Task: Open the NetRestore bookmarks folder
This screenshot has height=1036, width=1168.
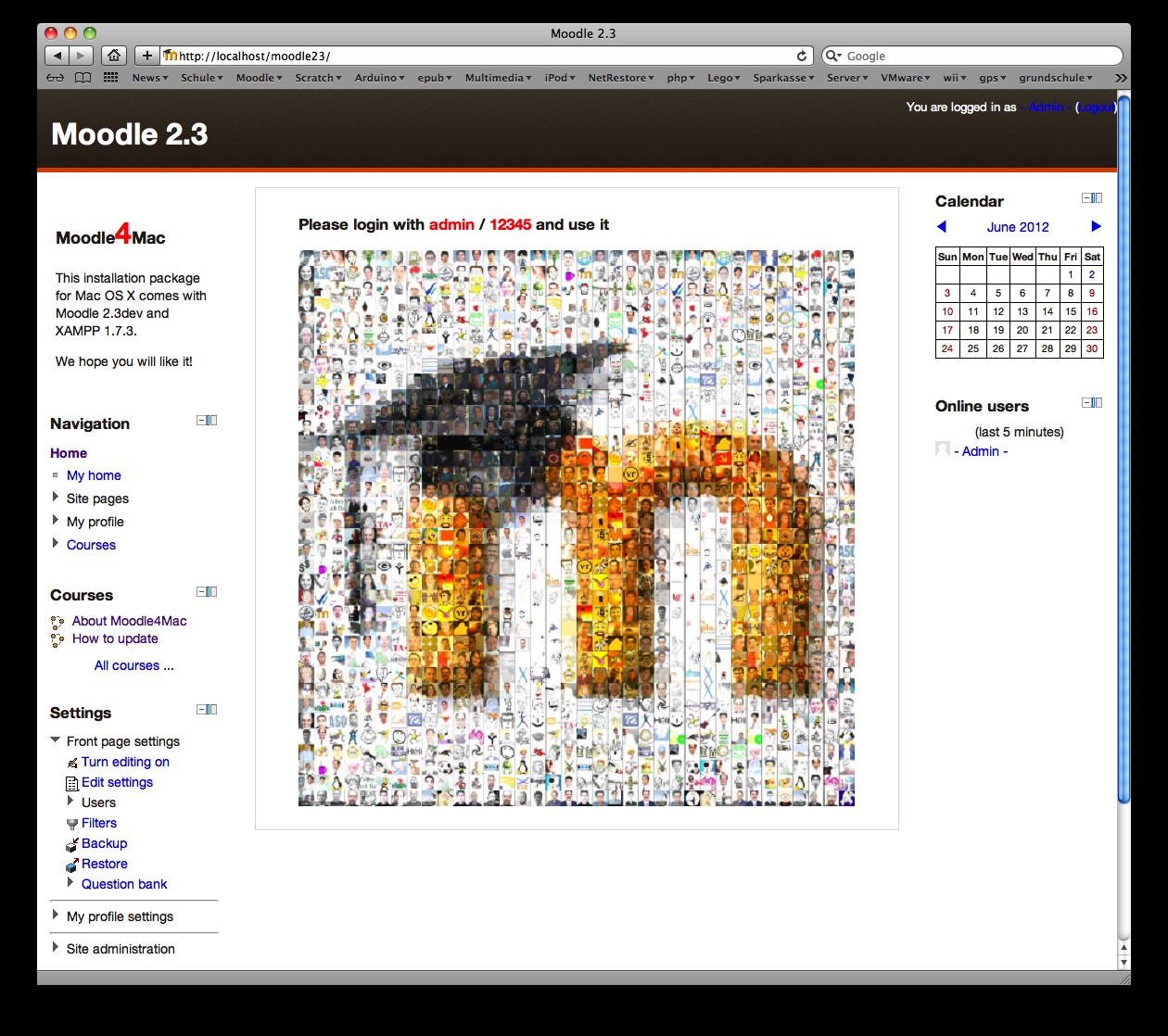Action: tap(621, 78)
